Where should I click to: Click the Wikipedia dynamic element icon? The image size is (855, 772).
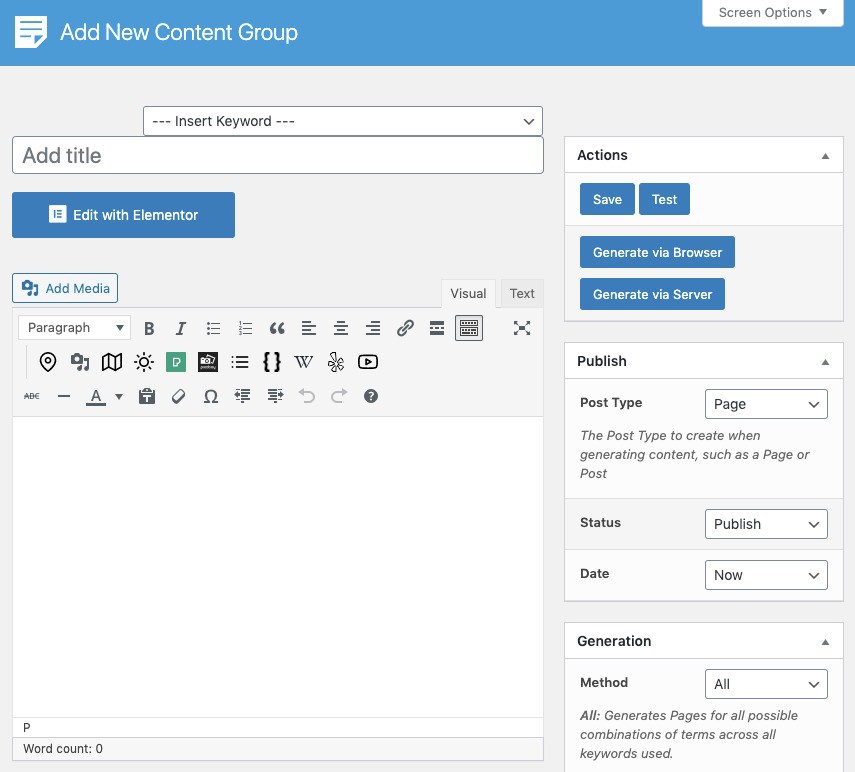point(303,362)
